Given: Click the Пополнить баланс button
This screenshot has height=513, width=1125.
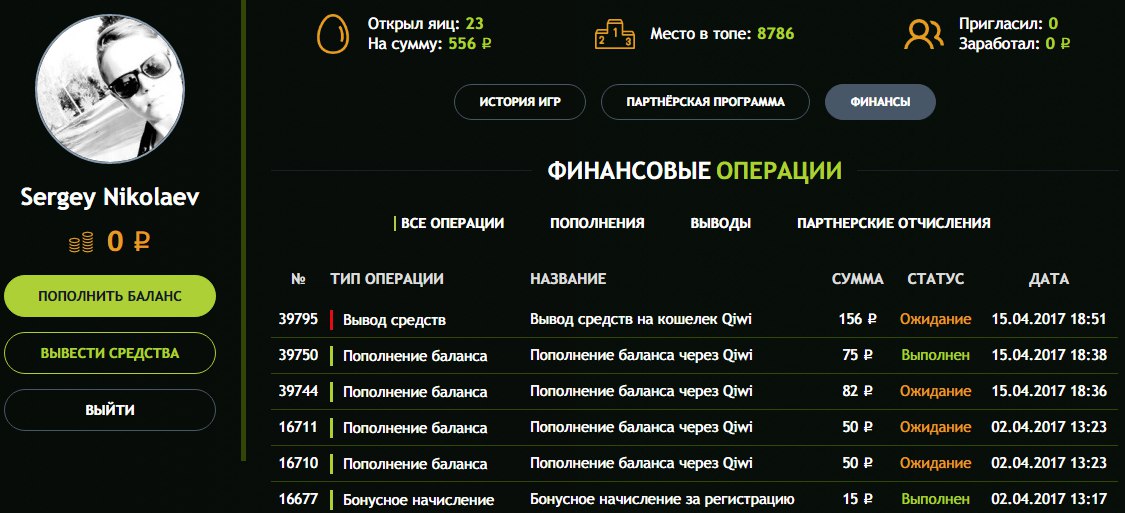Looking at the screenshot, I should coord(110,296).
